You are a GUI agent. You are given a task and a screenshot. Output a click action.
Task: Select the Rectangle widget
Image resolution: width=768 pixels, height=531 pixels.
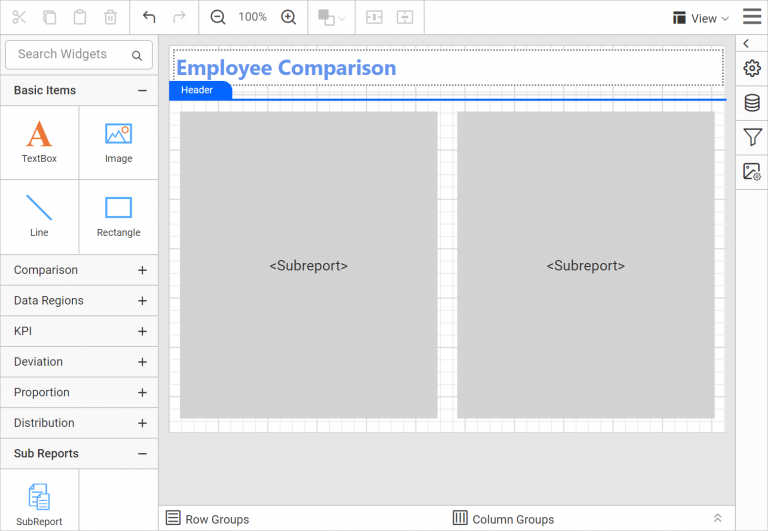119,216
